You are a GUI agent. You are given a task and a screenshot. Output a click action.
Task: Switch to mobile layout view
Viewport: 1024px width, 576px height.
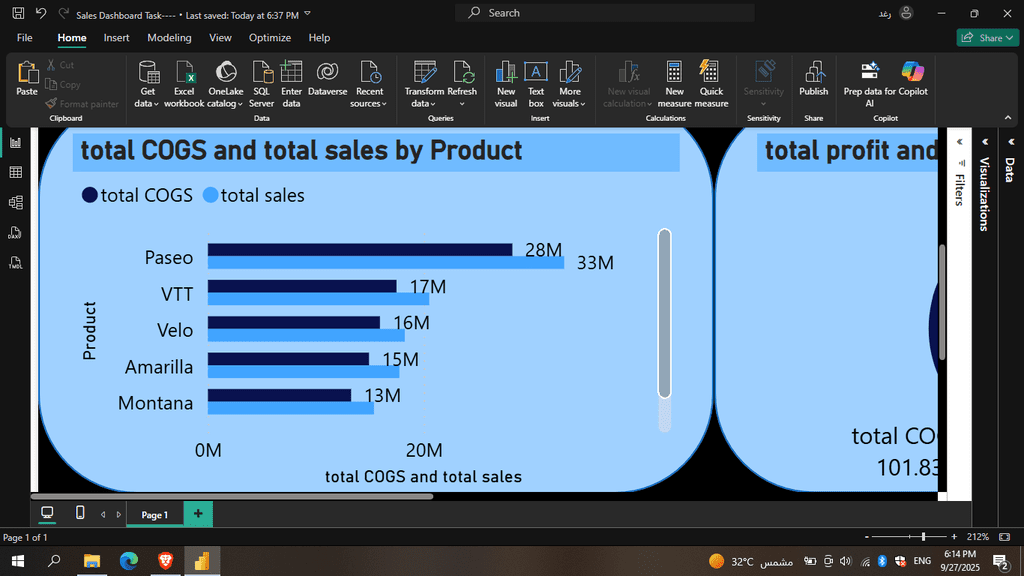[x=80, y=513]
